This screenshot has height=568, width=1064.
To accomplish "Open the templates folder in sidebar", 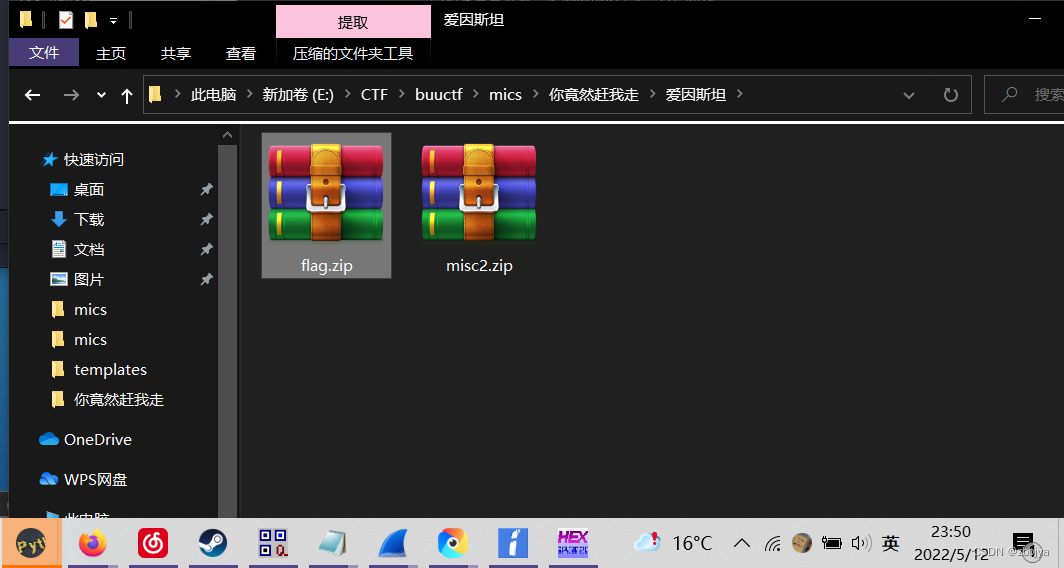I will point(110,369).
